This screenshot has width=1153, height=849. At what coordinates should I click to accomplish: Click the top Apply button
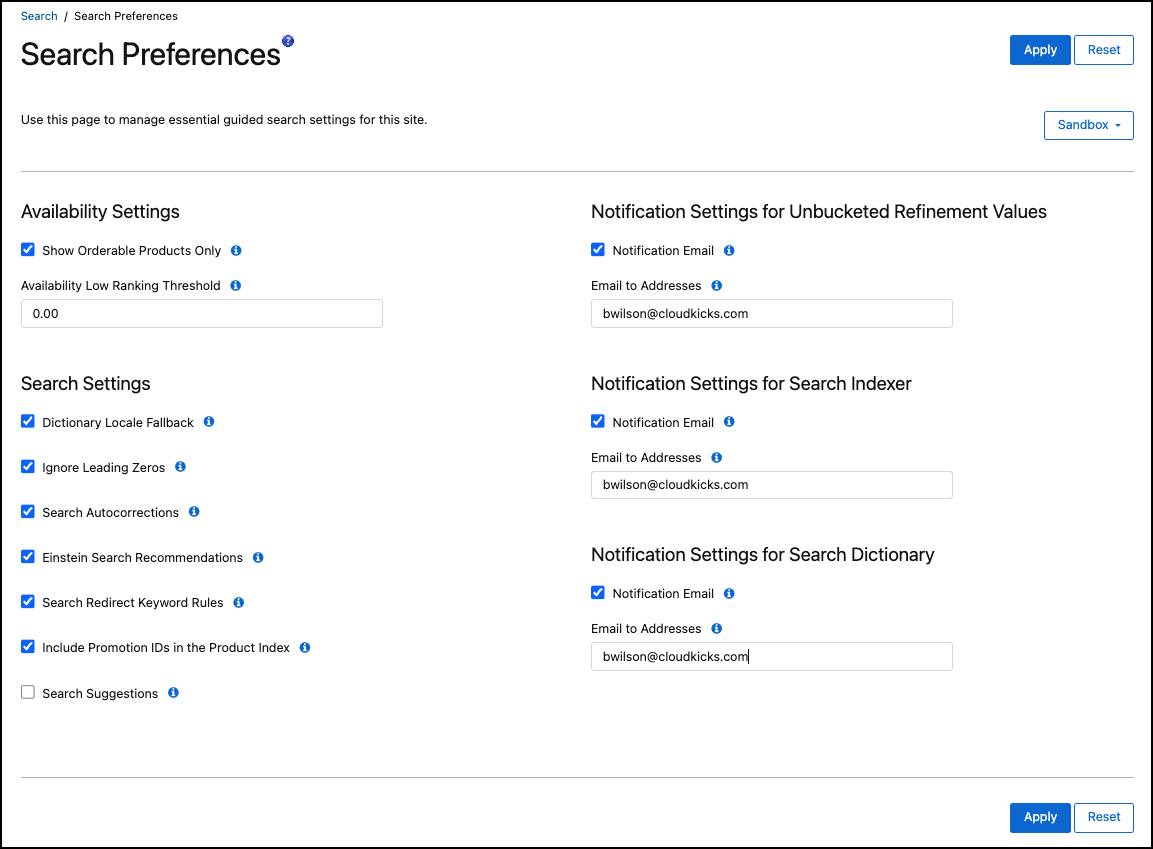[1040, 50]
